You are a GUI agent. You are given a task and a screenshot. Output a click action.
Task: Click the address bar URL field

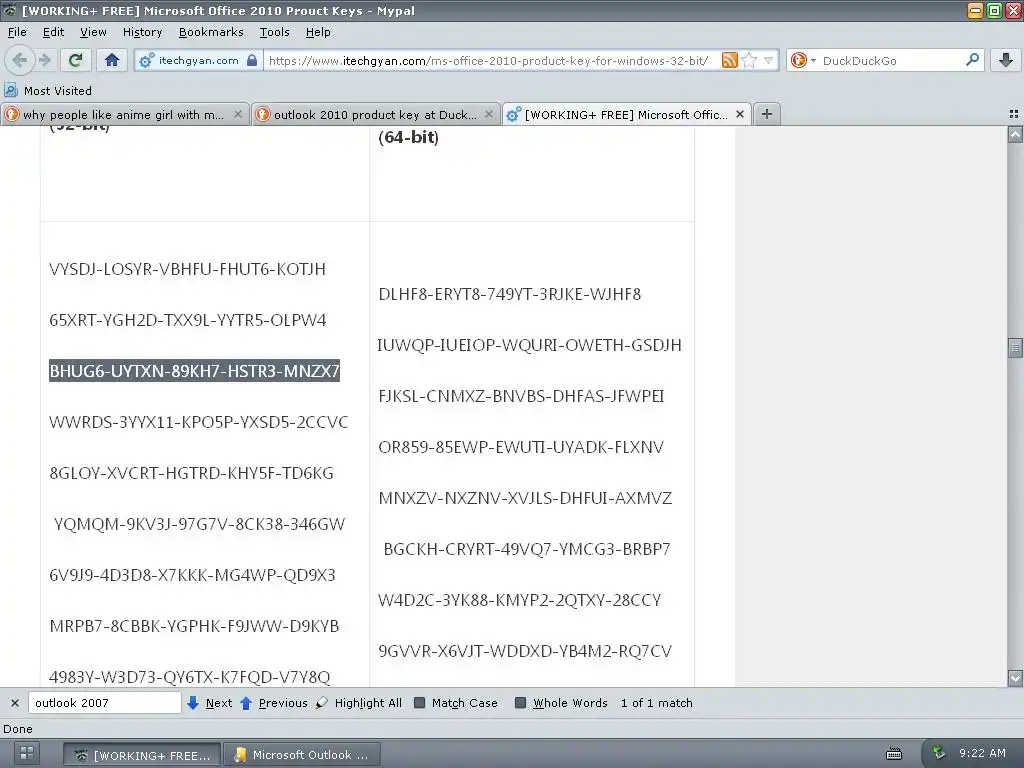pos(490,60)
